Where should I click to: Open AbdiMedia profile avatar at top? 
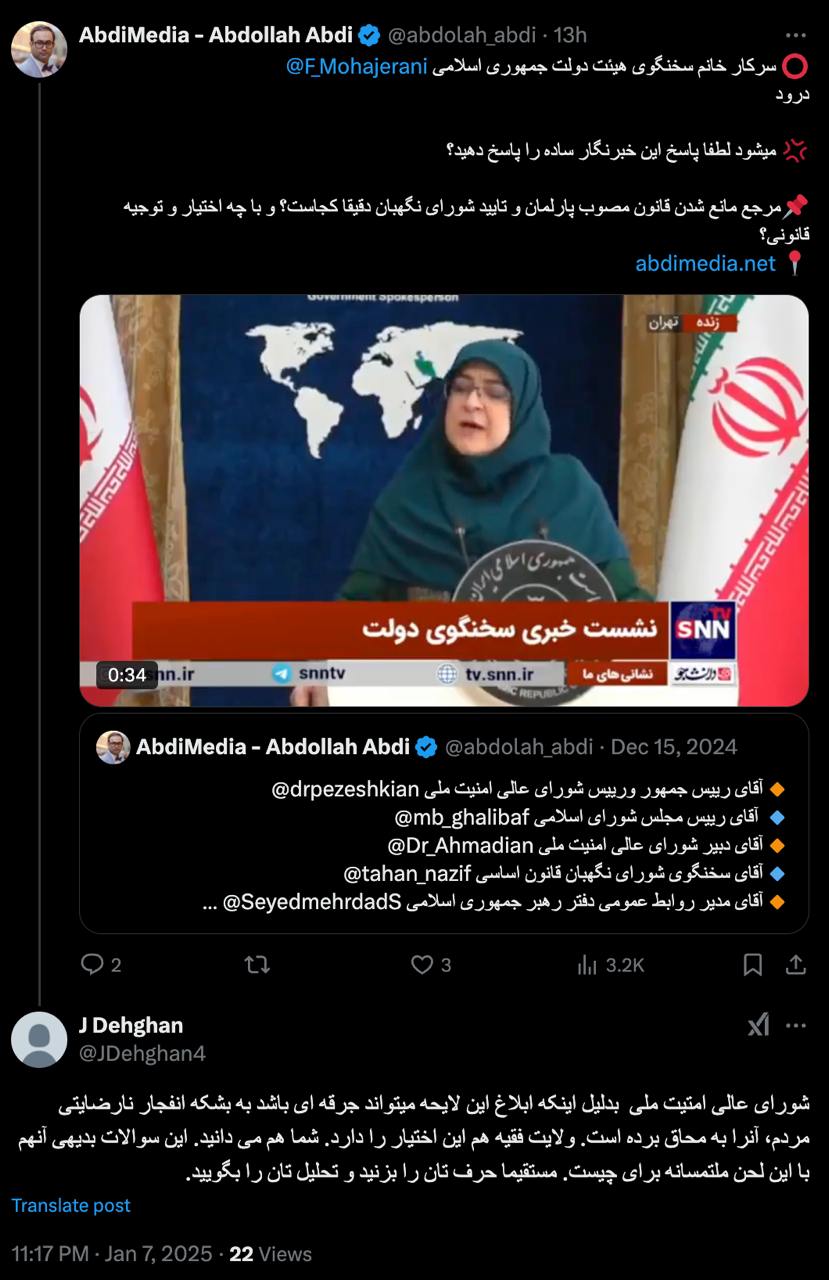click(x=39, y=49)
